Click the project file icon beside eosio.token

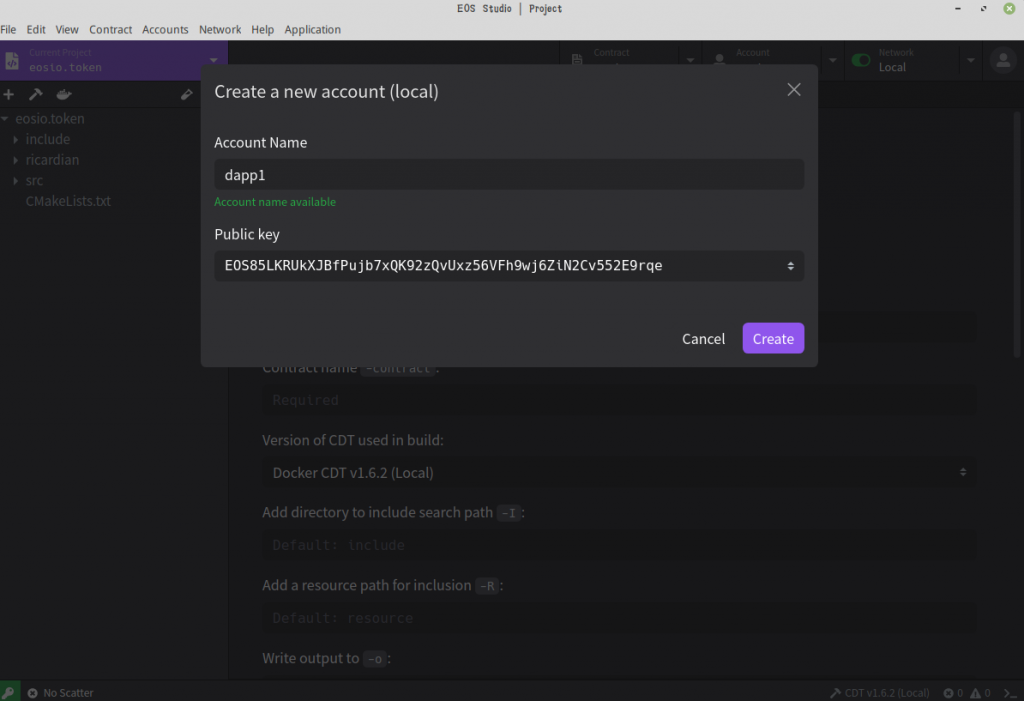click(12, 61)
